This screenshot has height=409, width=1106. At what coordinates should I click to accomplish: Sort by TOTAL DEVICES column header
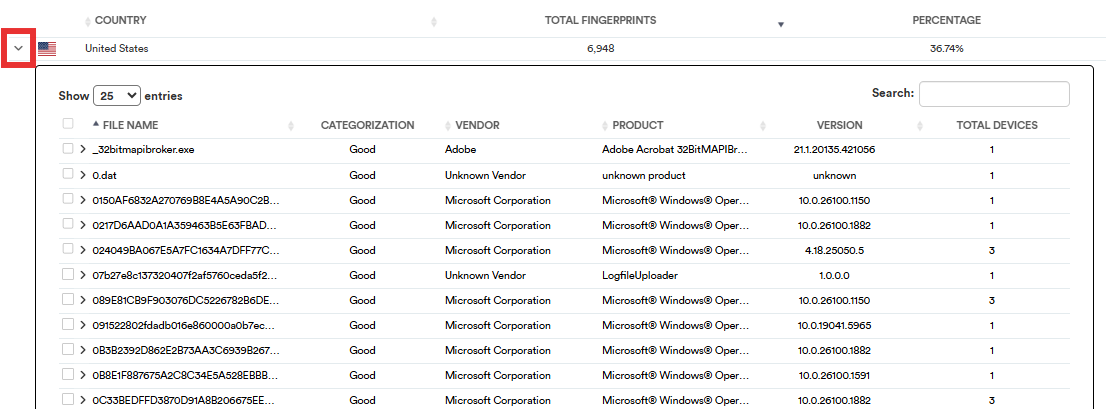point(997,125)
